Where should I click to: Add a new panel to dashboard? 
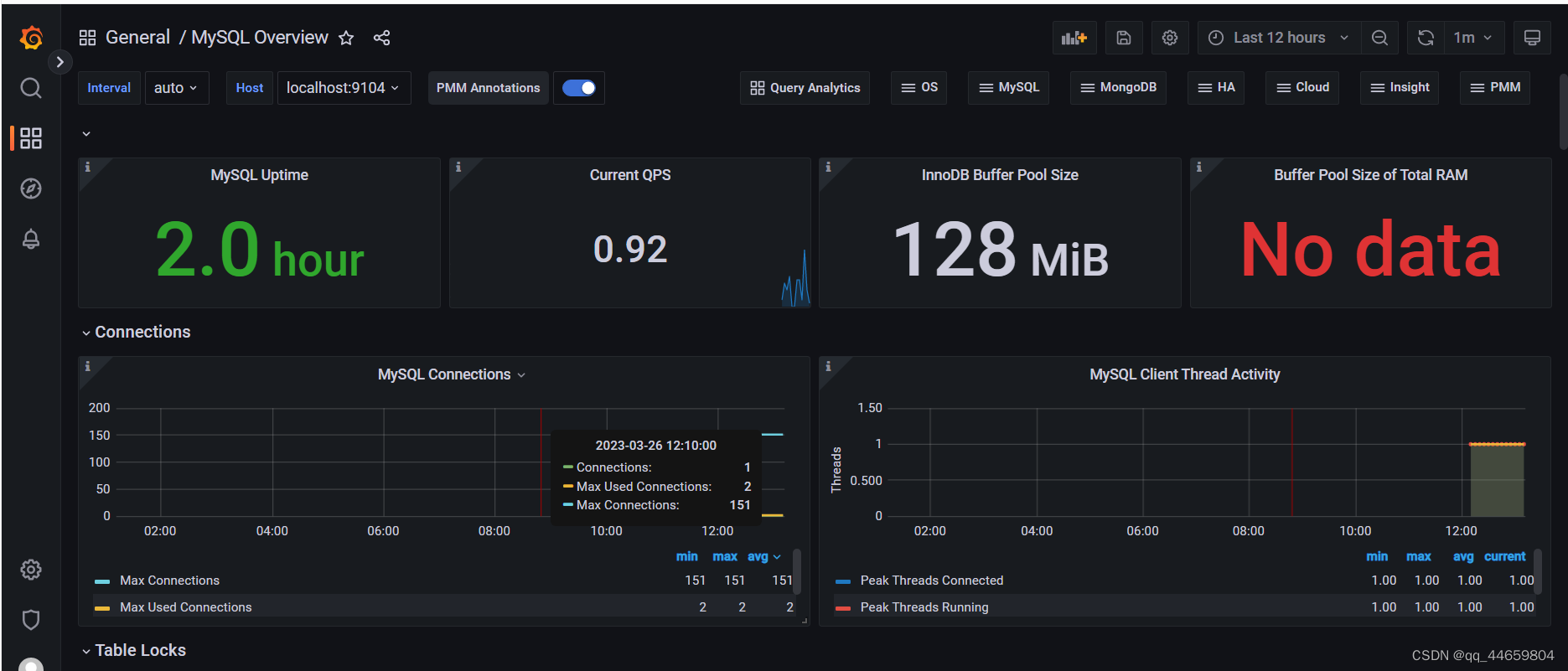pyautogui.click(x=1074, y=38)
